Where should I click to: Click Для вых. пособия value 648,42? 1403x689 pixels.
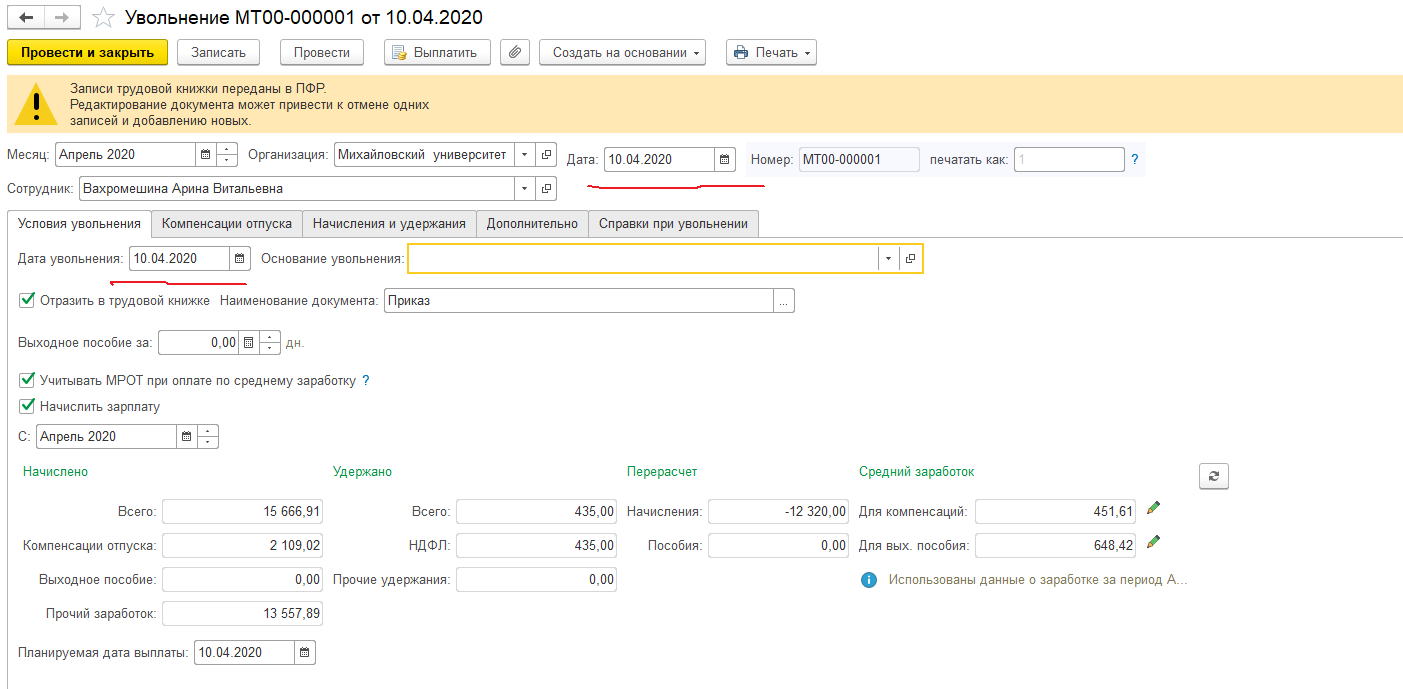click(x=1055, y=545)
